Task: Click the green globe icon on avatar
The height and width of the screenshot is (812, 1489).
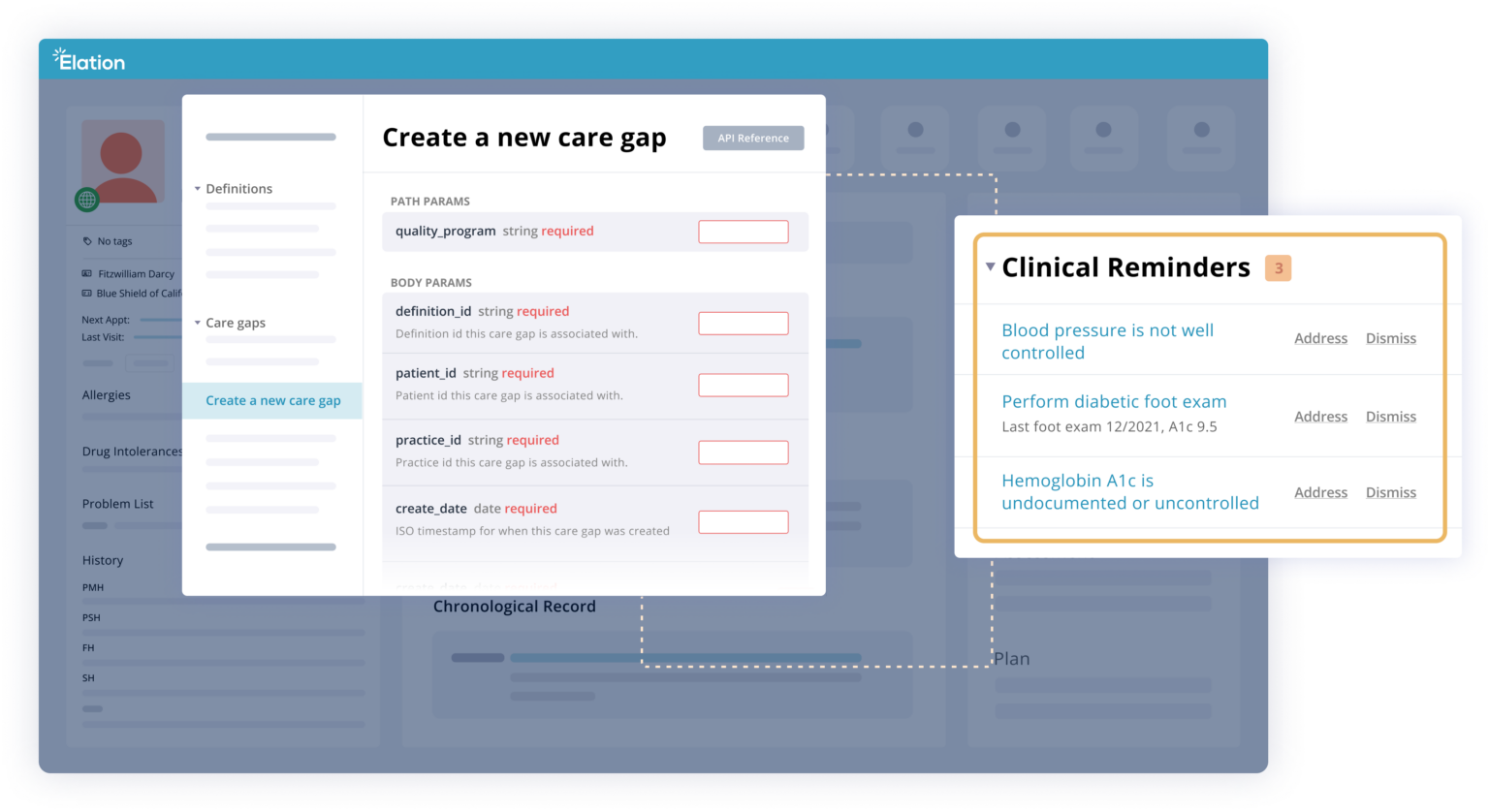Action: tap(87, 200)
